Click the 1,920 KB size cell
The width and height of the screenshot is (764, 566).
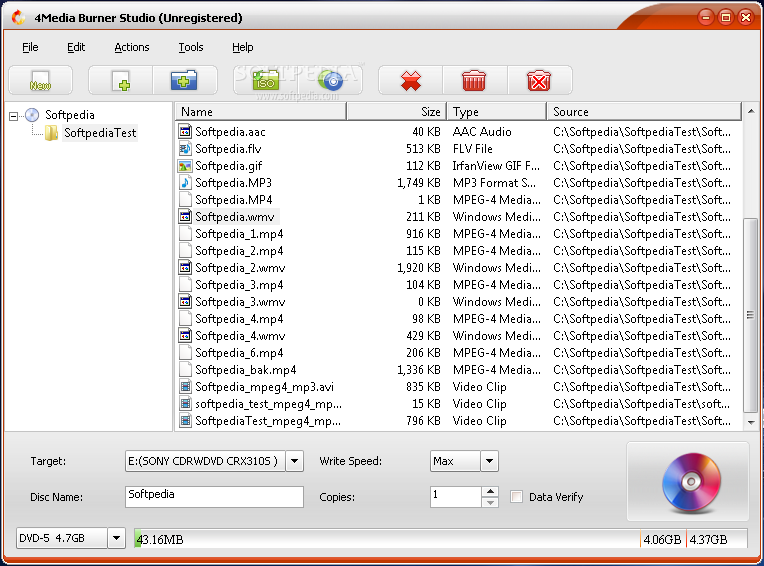click(419, 267)
